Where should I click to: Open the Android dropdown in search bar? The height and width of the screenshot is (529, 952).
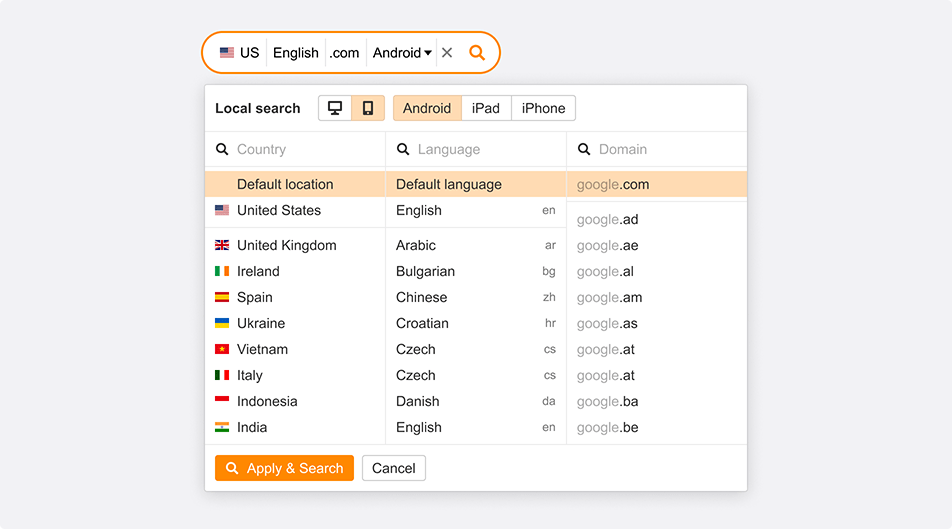click(402, 53)
